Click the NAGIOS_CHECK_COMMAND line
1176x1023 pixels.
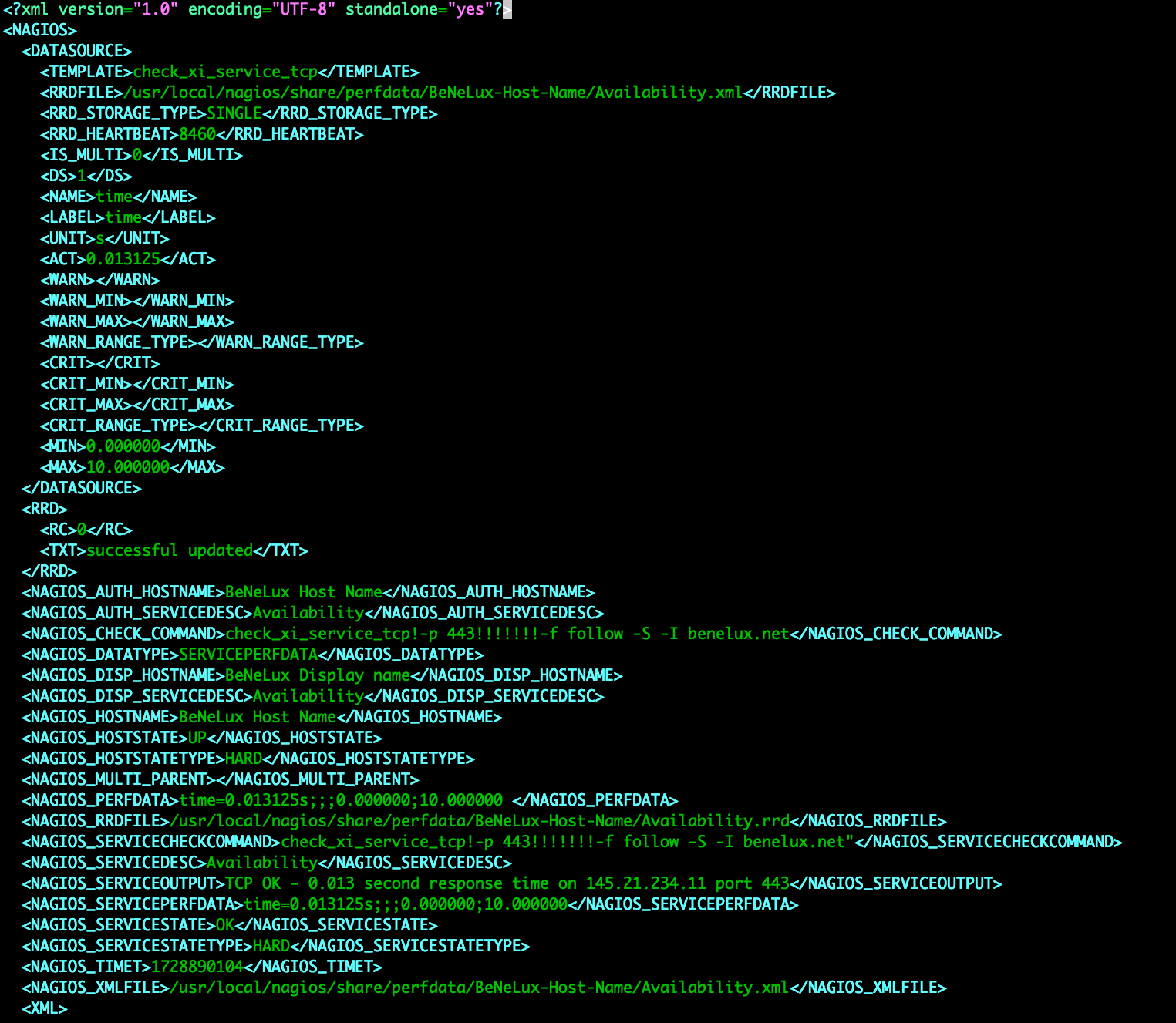tap(512, 634)
